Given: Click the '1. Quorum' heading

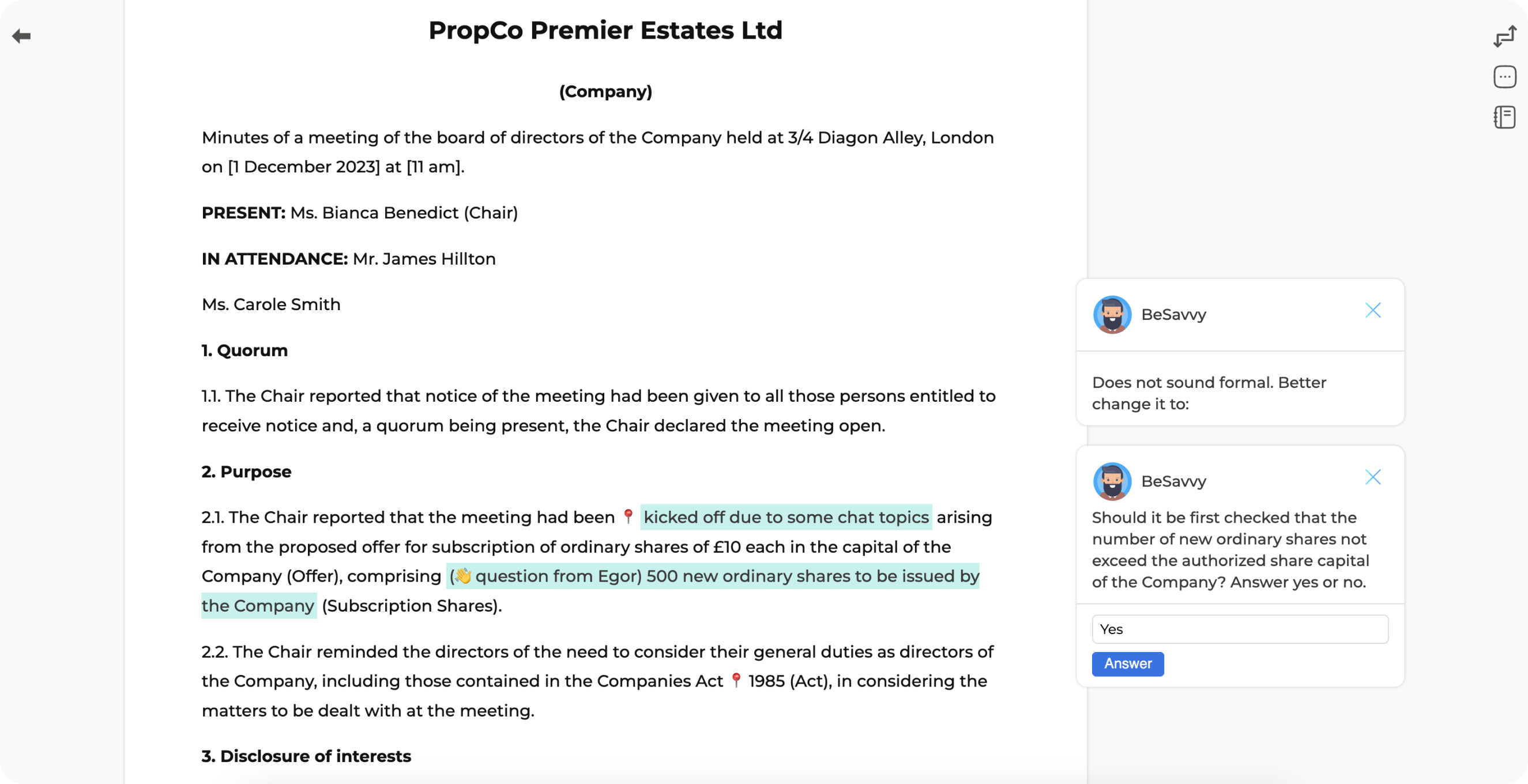Looking at the screenshot, I should click(x=244, y=350).
